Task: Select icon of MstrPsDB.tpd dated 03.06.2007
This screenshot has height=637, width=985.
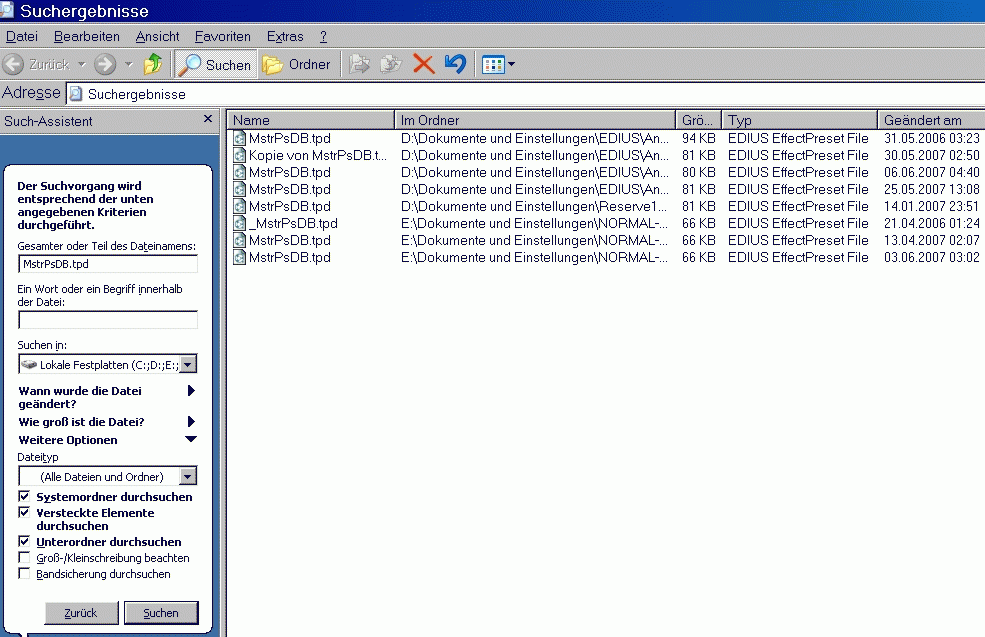Action: [239, 257]
